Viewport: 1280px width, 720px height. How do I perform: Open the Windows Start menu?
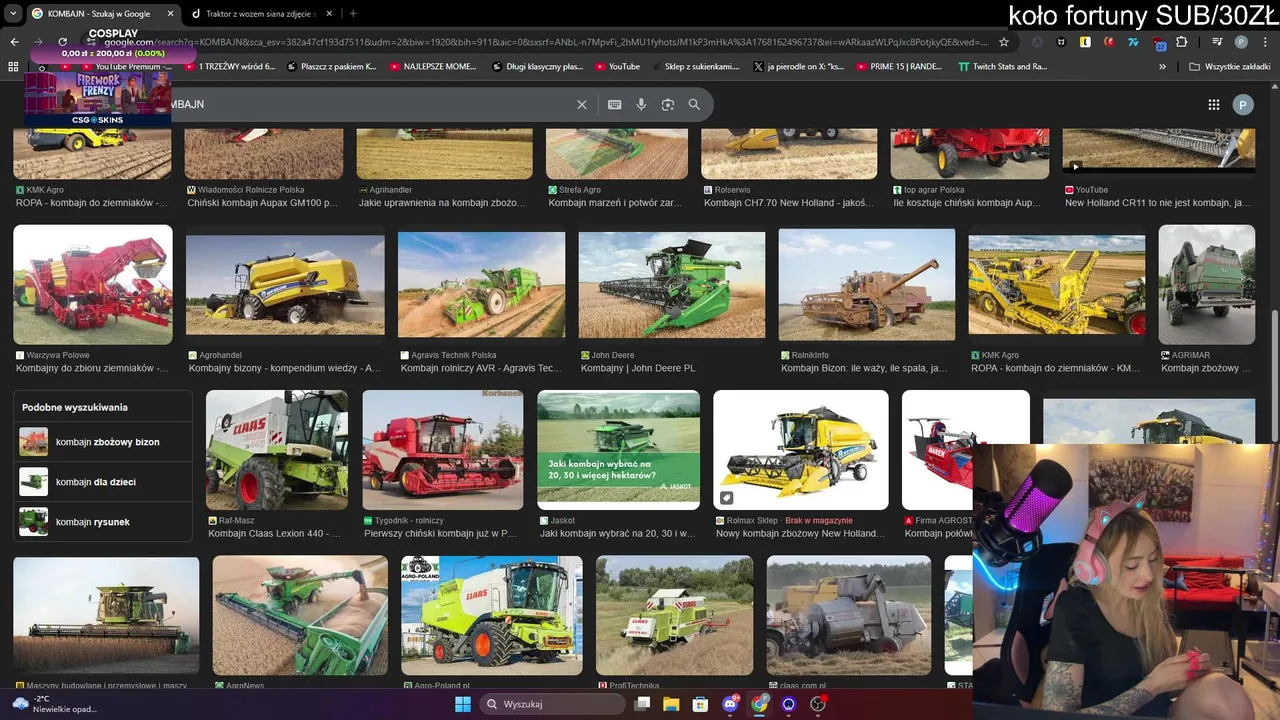(463, 704)
